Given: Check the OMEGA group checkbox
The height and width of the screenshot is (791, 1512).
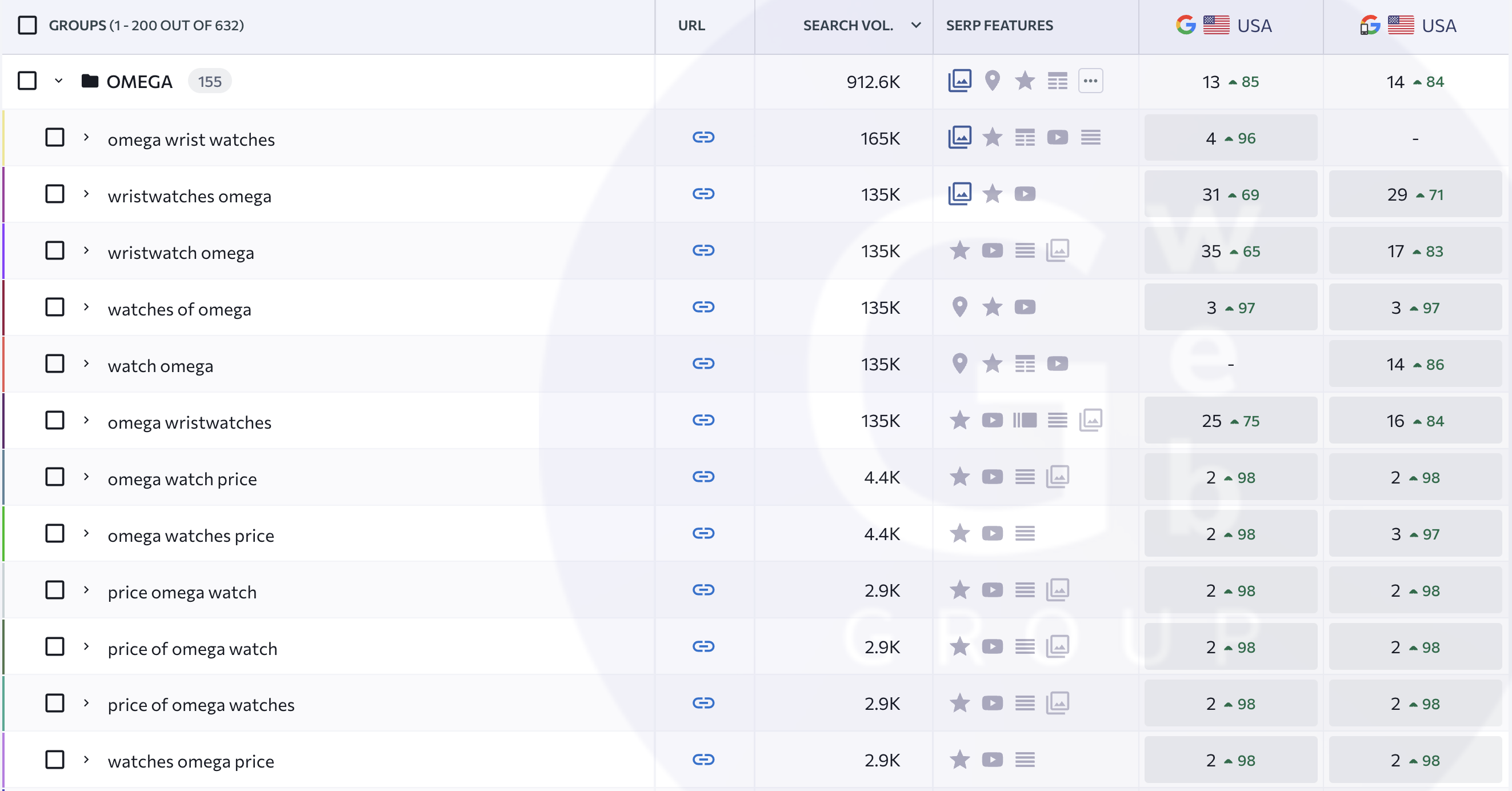Looking at the screenshot, I should [27, 81].
